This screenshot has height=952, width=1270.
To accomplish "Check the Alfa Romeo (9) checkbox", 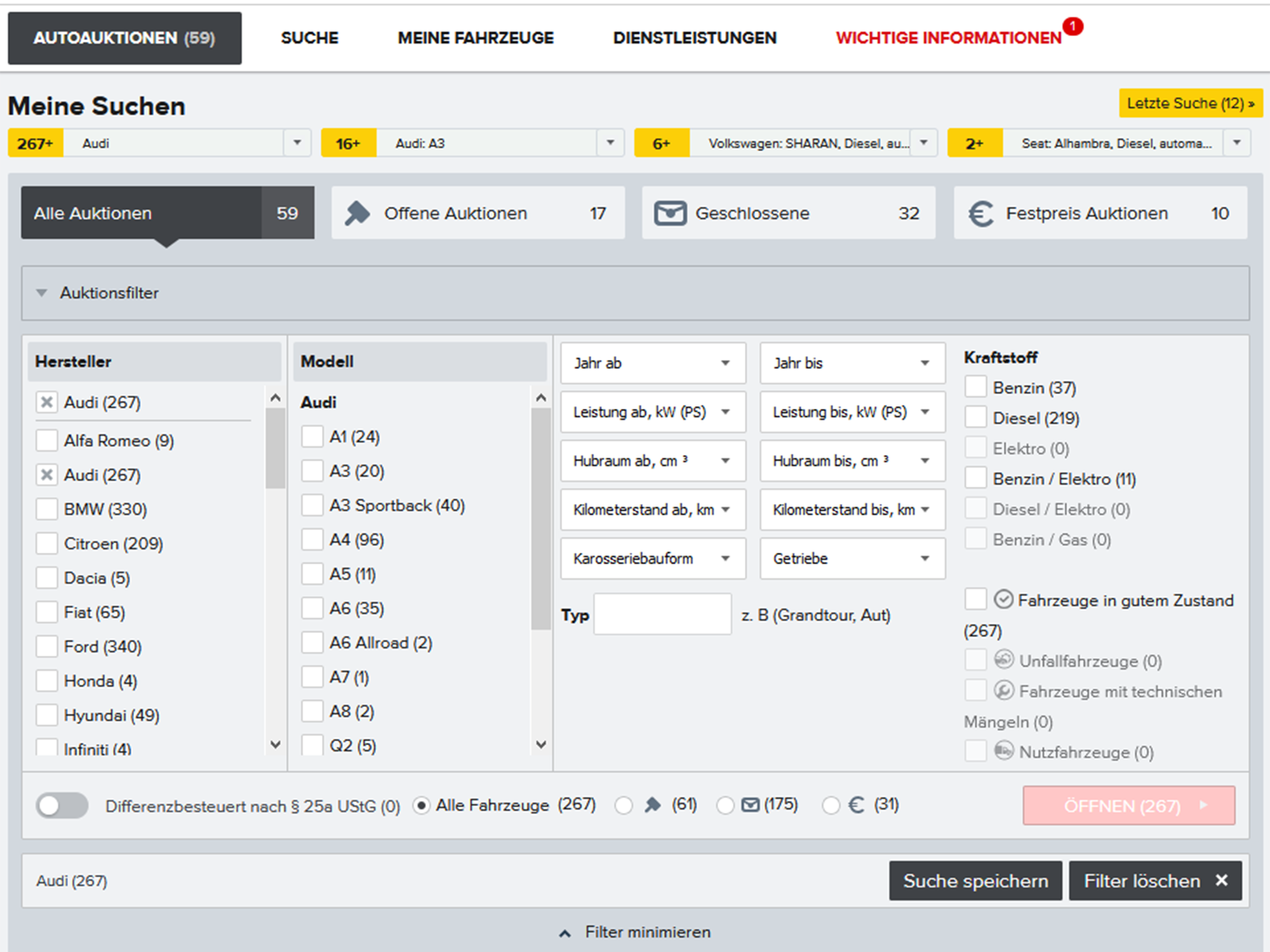I will coord(46,440).
